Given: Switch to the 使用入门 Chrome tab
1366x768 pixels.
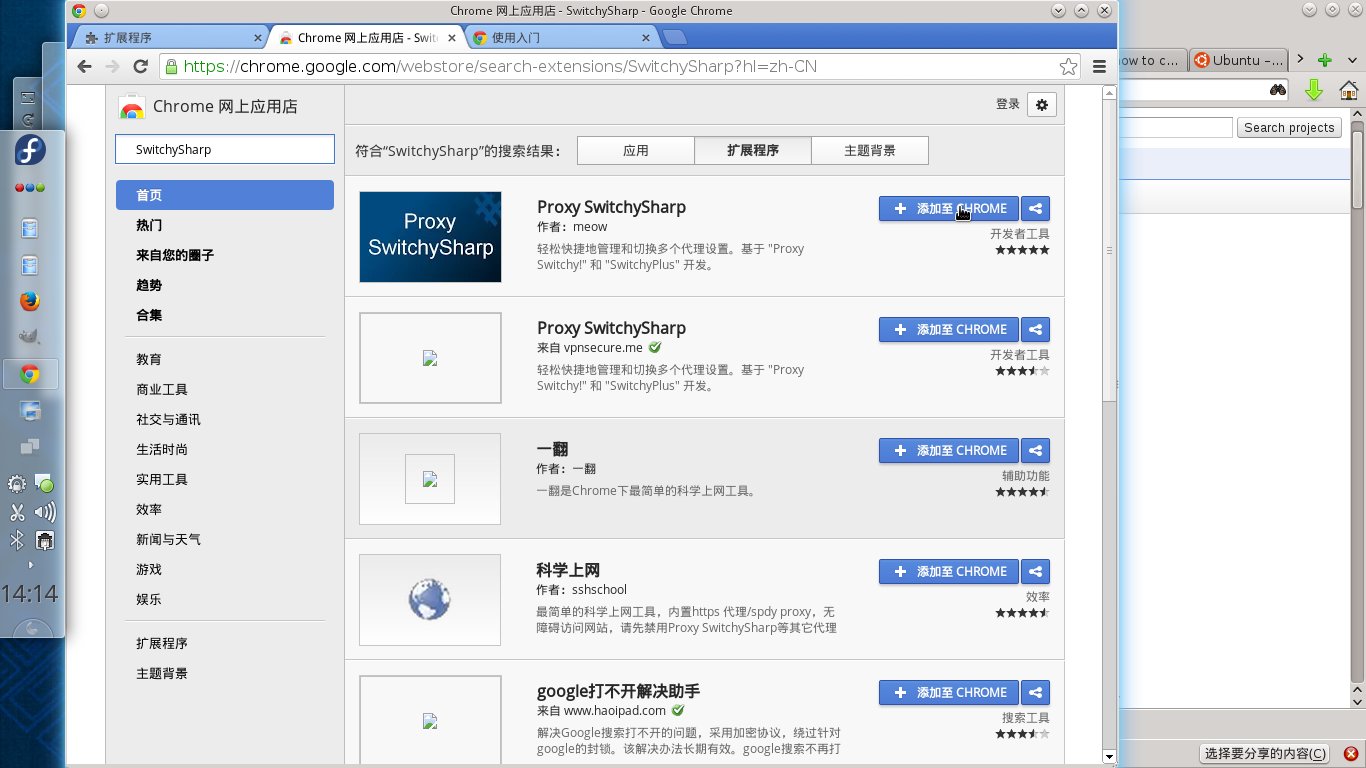Looking at the screenshot, I should (x=563, y=38).
